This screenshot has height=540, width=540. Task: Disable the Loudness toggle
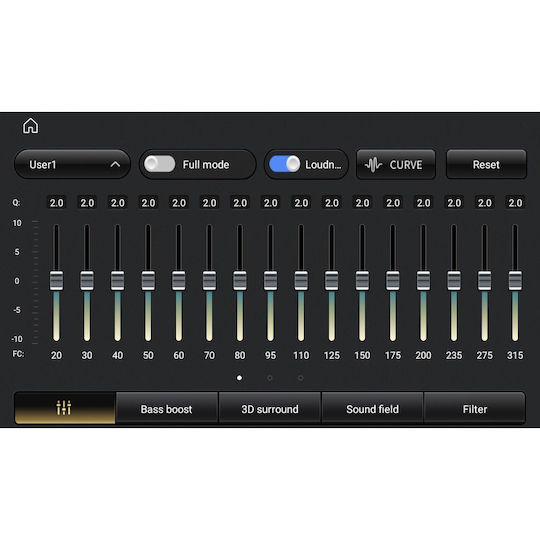[x=284, y=164]
